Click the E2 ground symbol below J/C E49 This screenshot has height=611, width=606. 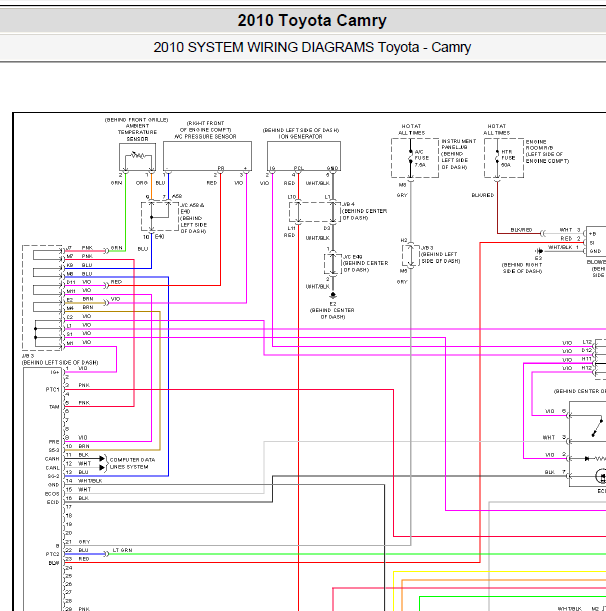[333, 296]
